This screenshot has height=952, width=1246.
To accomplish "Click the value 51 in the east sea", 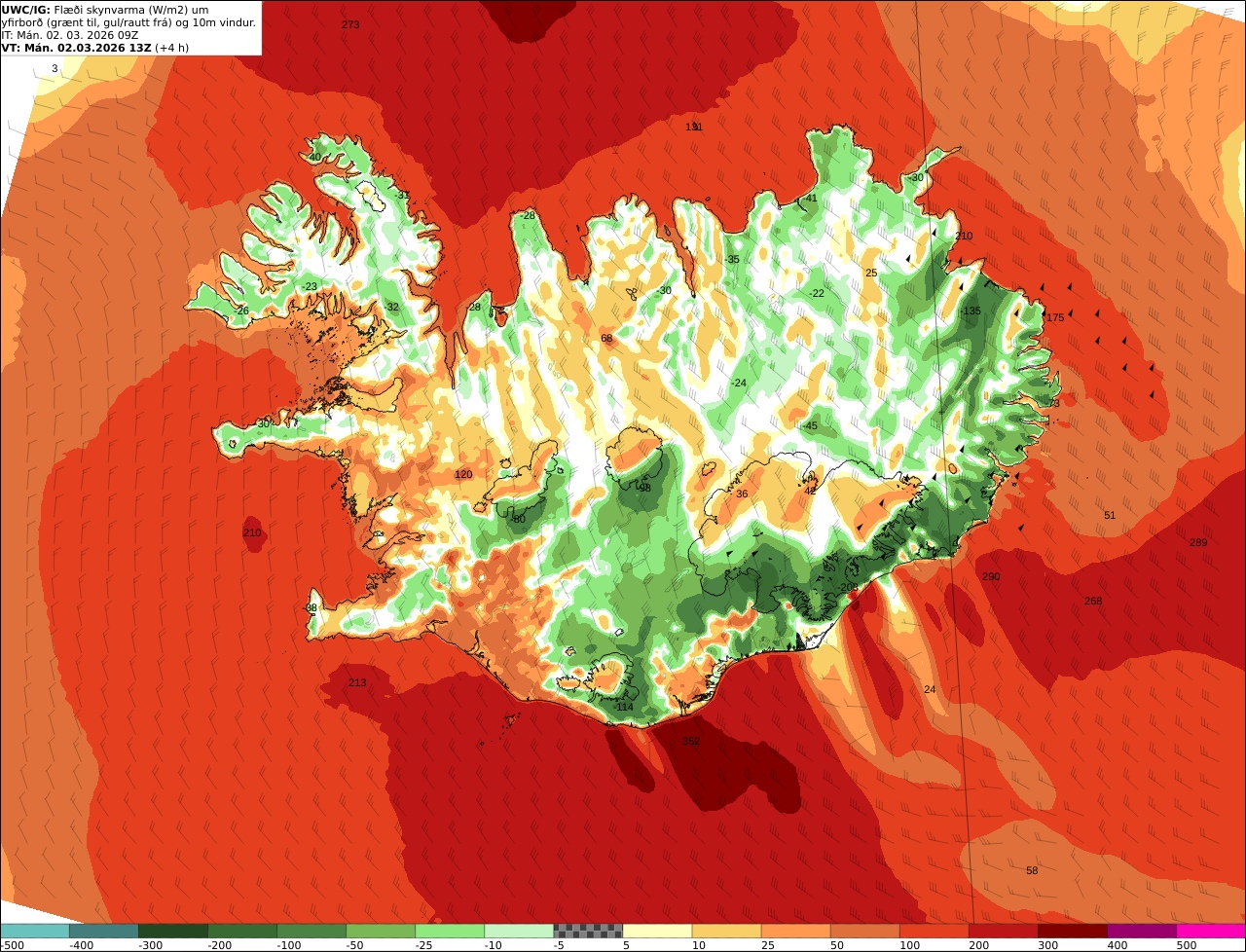I will point(1110,516).
